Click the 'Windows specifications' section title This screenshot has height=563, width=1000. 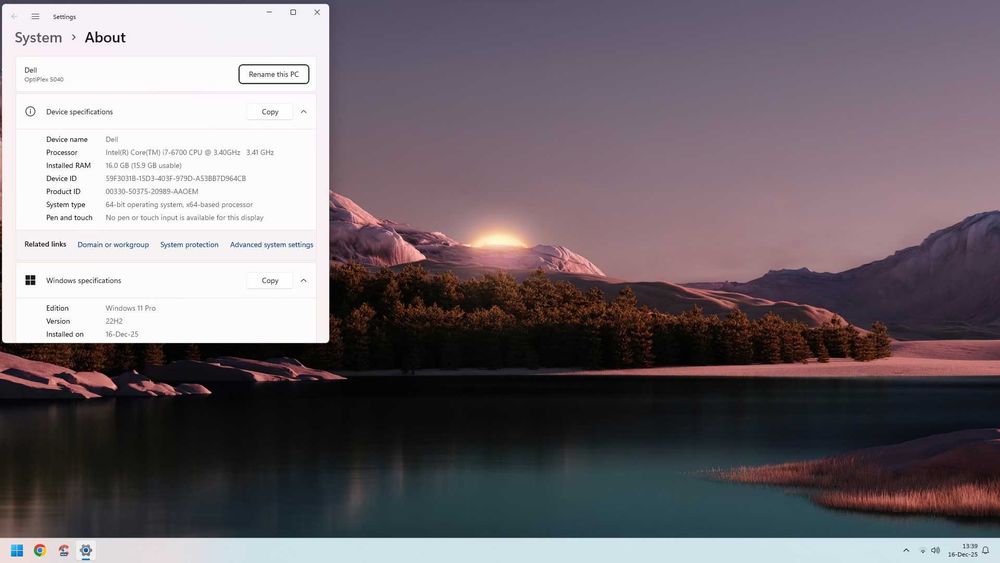tap(84, 281)
